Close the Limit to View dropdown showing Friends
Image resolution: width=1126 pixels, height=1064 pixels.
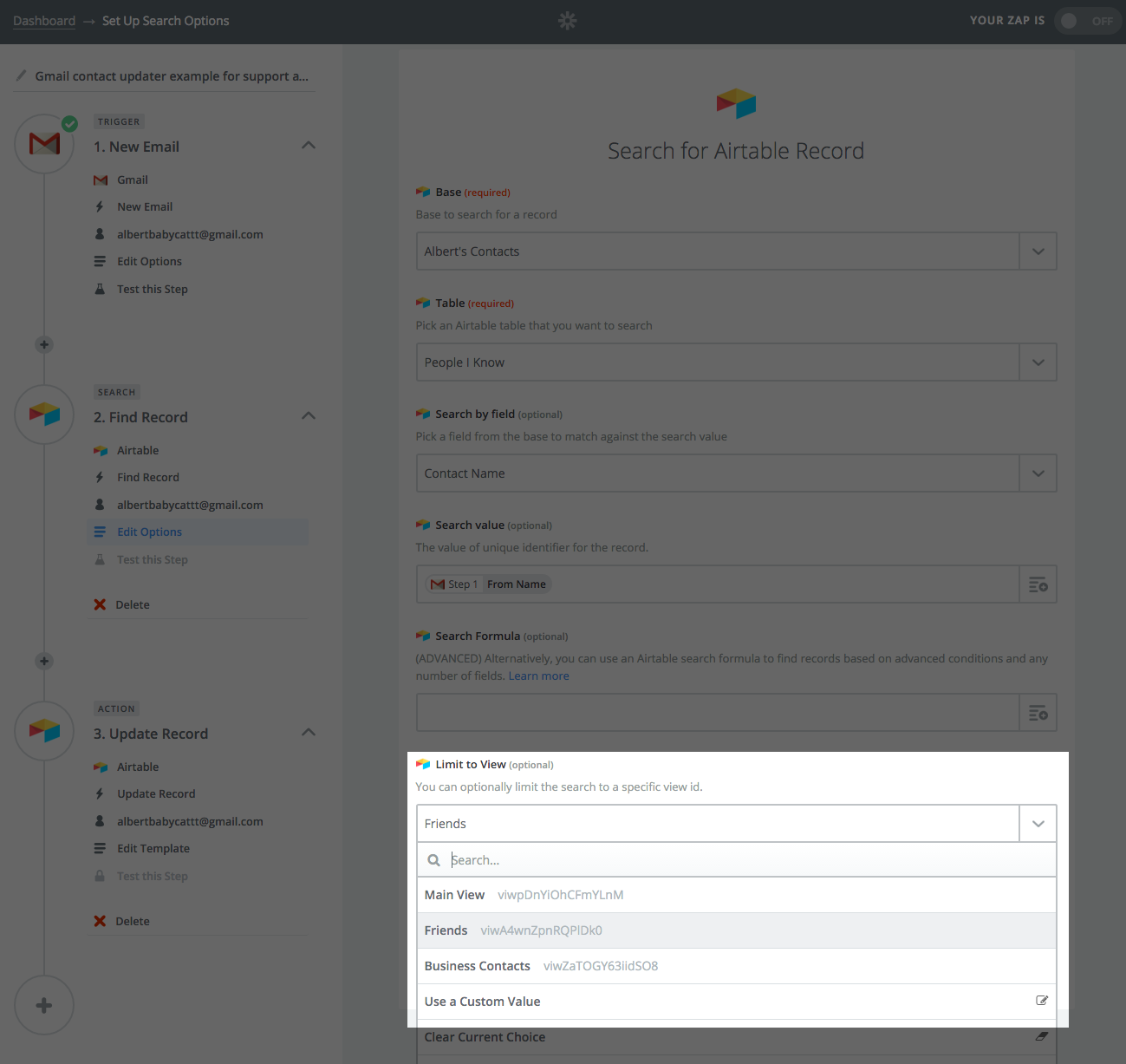tap(736, 824)
